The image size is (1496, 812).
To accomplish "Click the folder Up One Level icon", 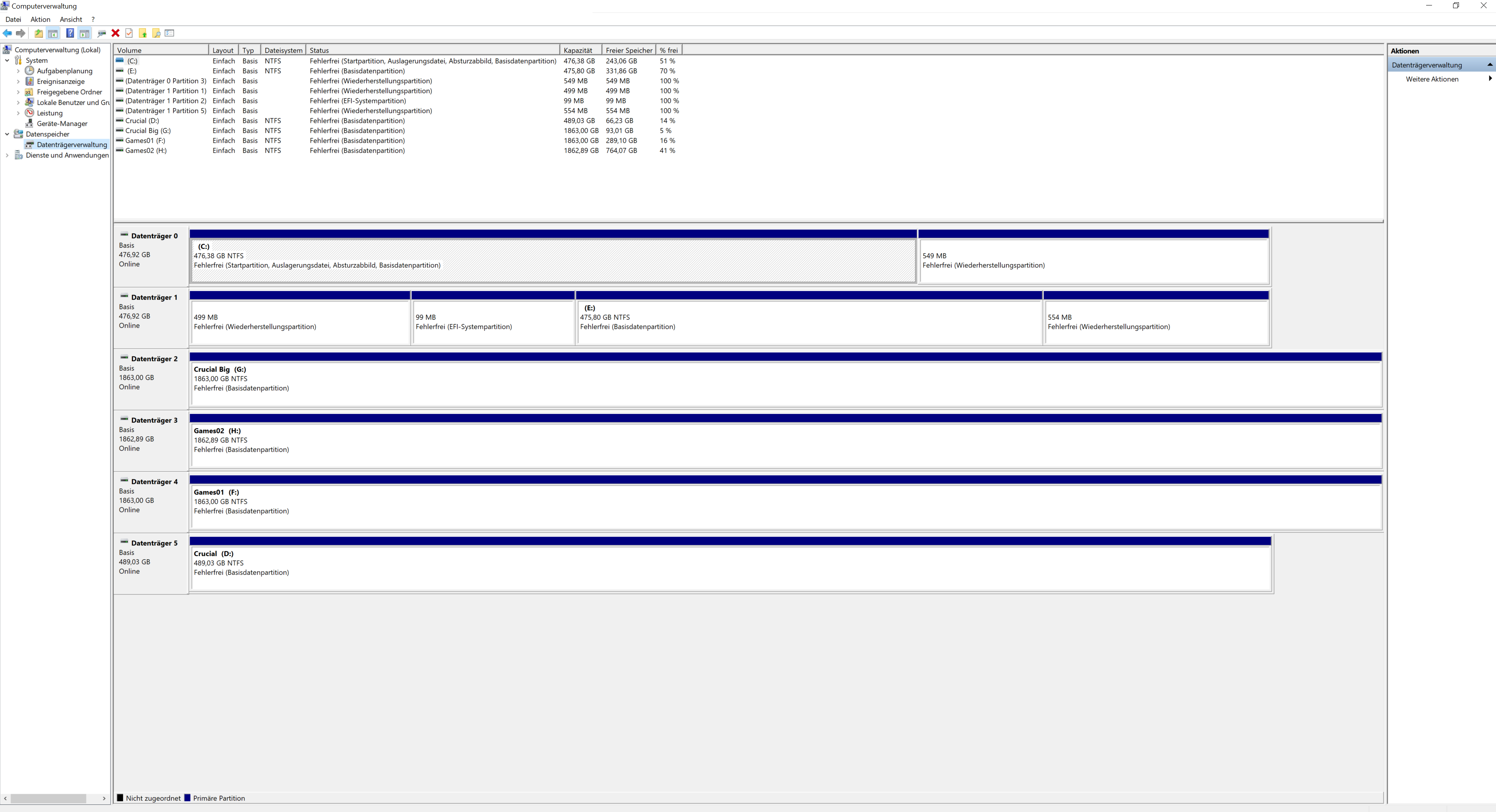I will tap(38, 33).
